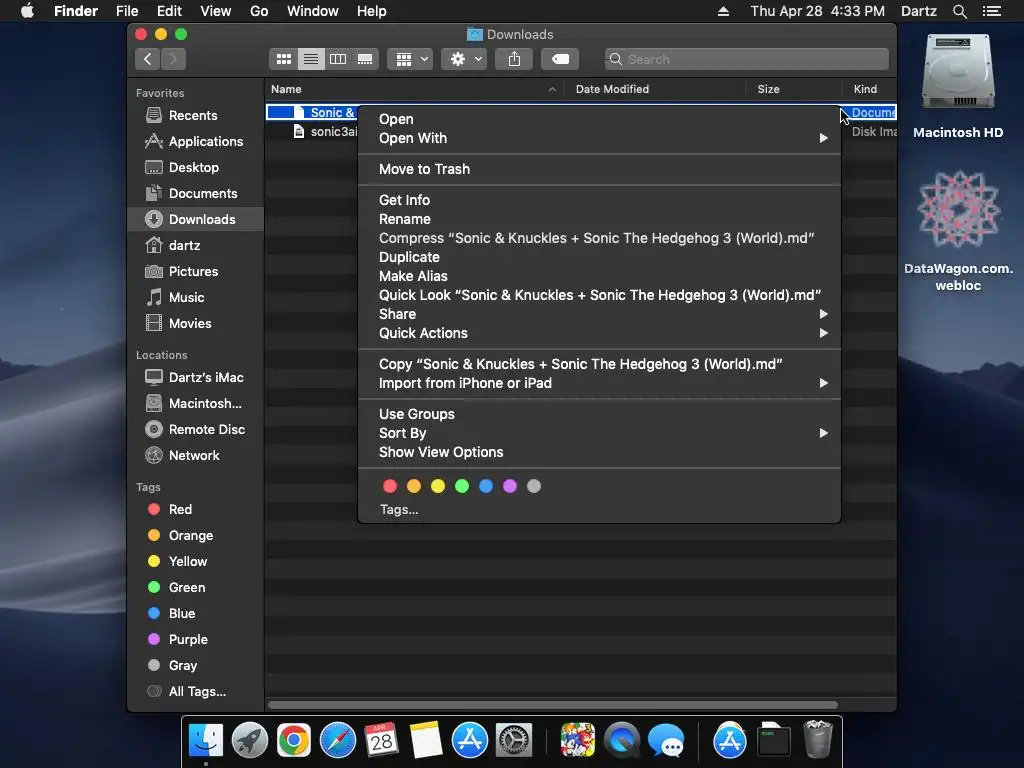
Task: Open the gear action menu
Action: tap(464, 59)
